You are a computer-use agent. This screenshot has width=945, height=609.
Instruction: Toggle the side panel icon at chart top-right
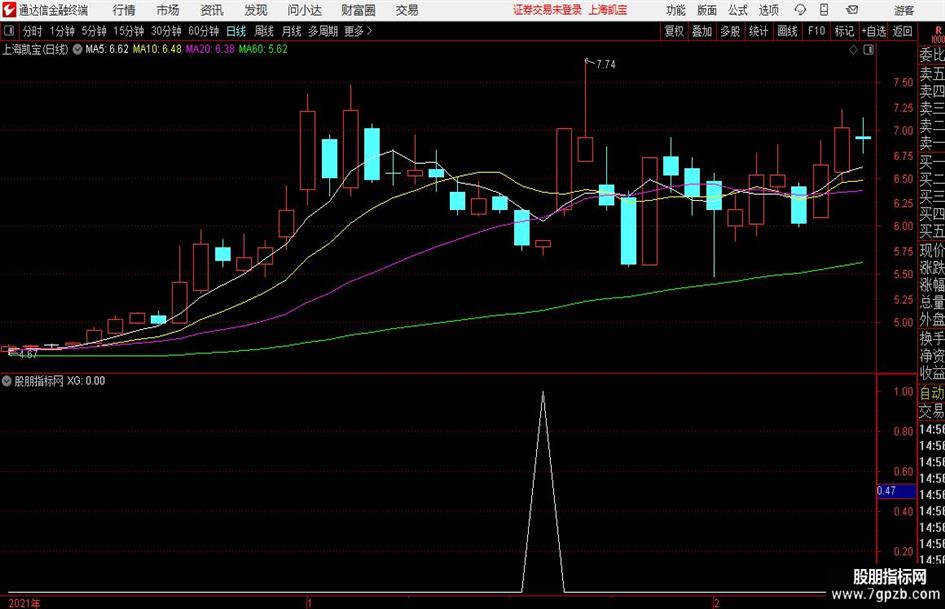pos(868,49)
